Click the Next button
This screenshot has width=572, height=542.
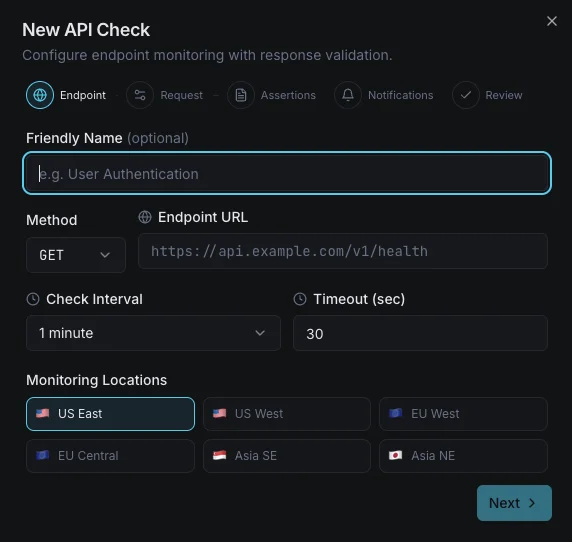[x=514, y=503]
